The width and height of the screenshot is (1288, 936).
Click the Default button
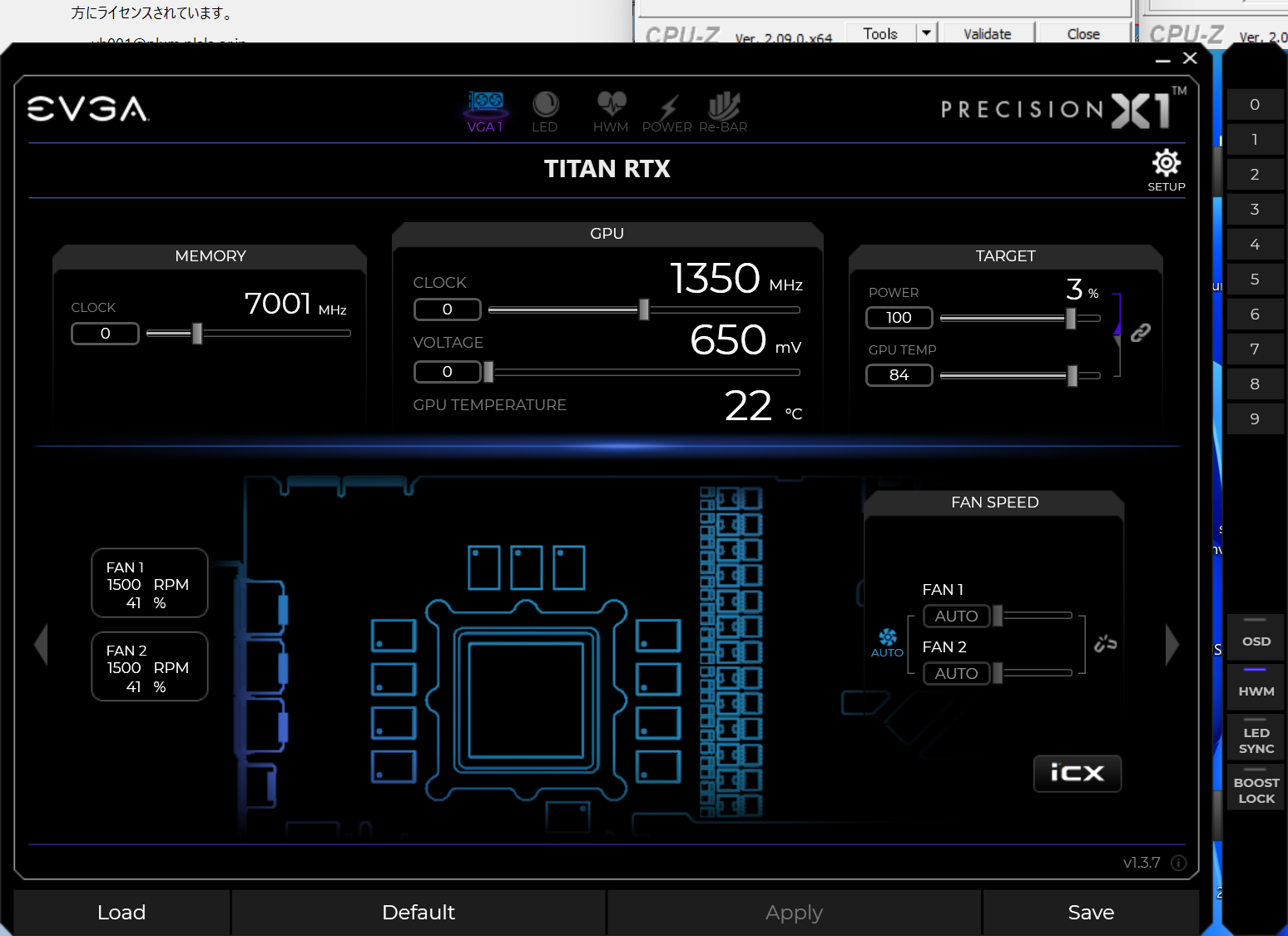(x=419, y=913)
